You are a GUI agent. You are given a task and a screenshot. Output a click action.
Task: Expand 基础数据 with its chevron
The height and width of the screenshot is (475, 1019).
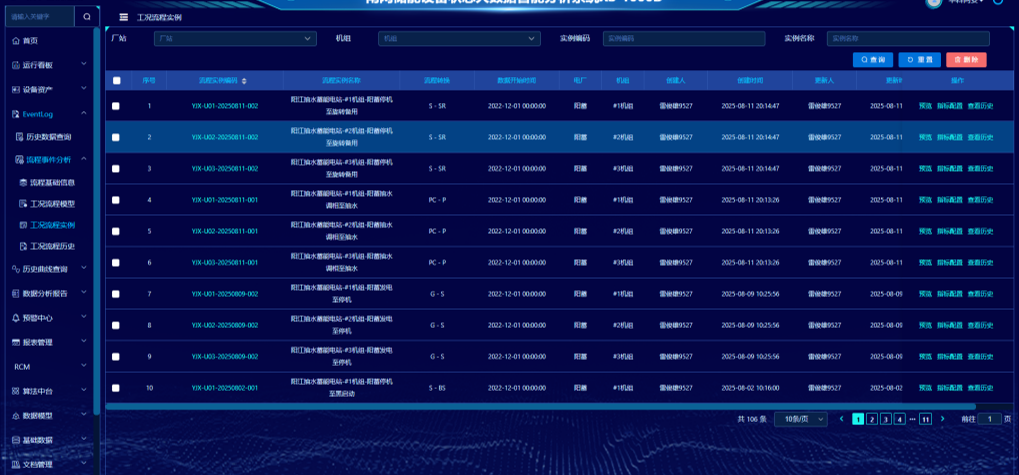click(x=84, y=439)
